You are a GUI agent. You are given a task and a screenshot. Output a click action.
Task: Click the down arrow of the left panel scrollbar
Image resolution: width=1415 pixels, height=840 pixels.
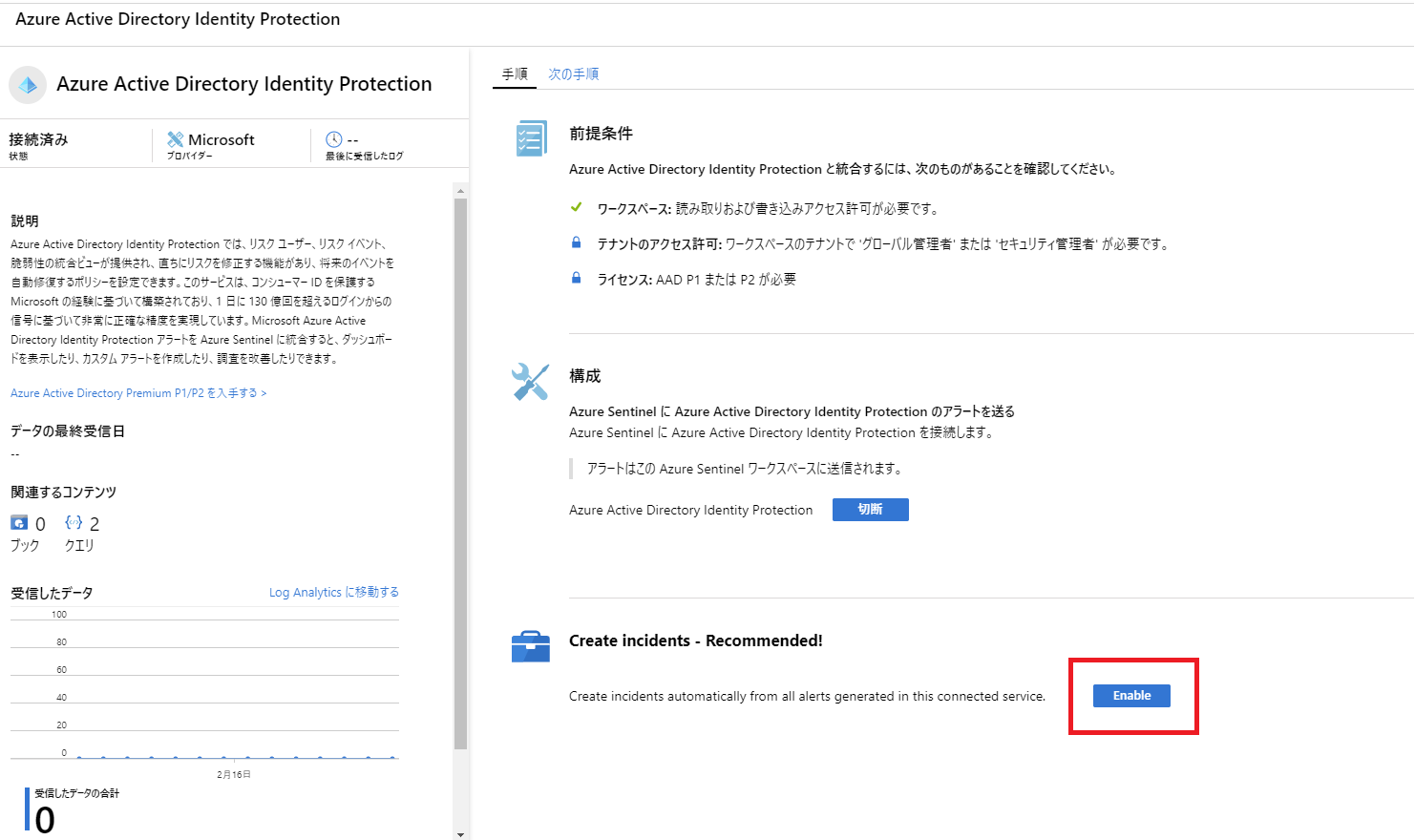[x=460, y=834]
